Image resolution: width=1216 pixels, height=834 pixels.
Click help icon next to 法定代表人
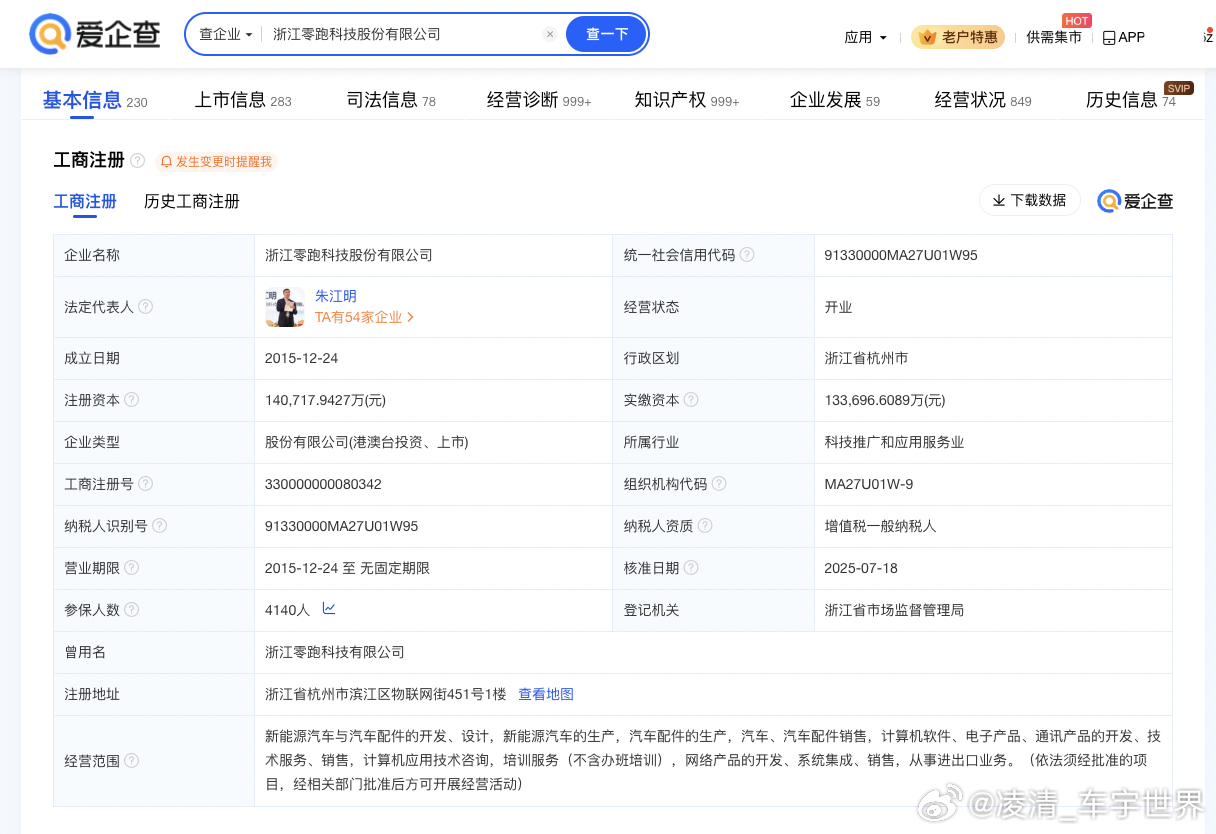[x=146, y=307]
